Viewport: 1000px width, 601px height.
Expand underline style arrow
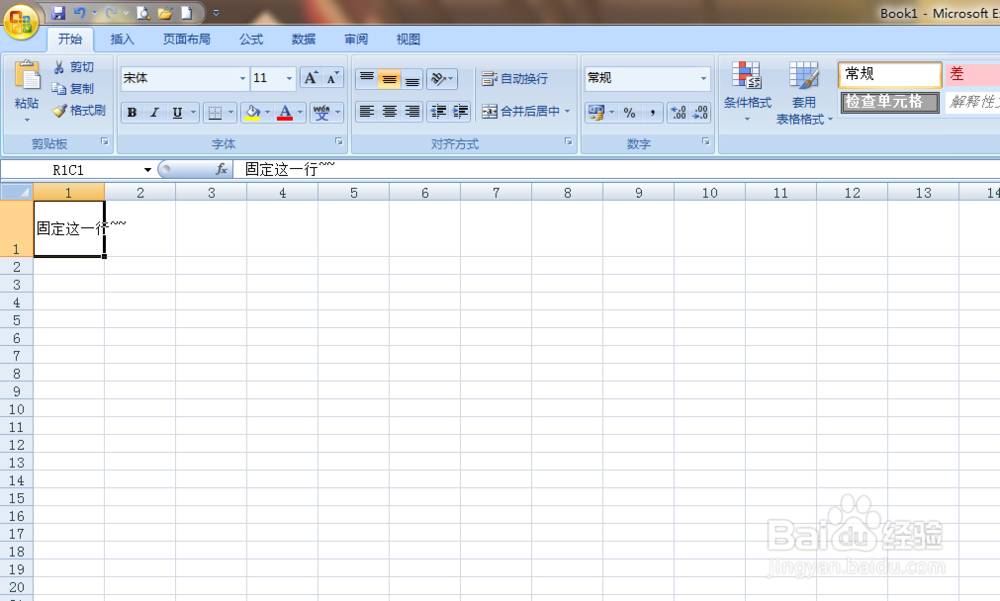click(x=193, y=113)
